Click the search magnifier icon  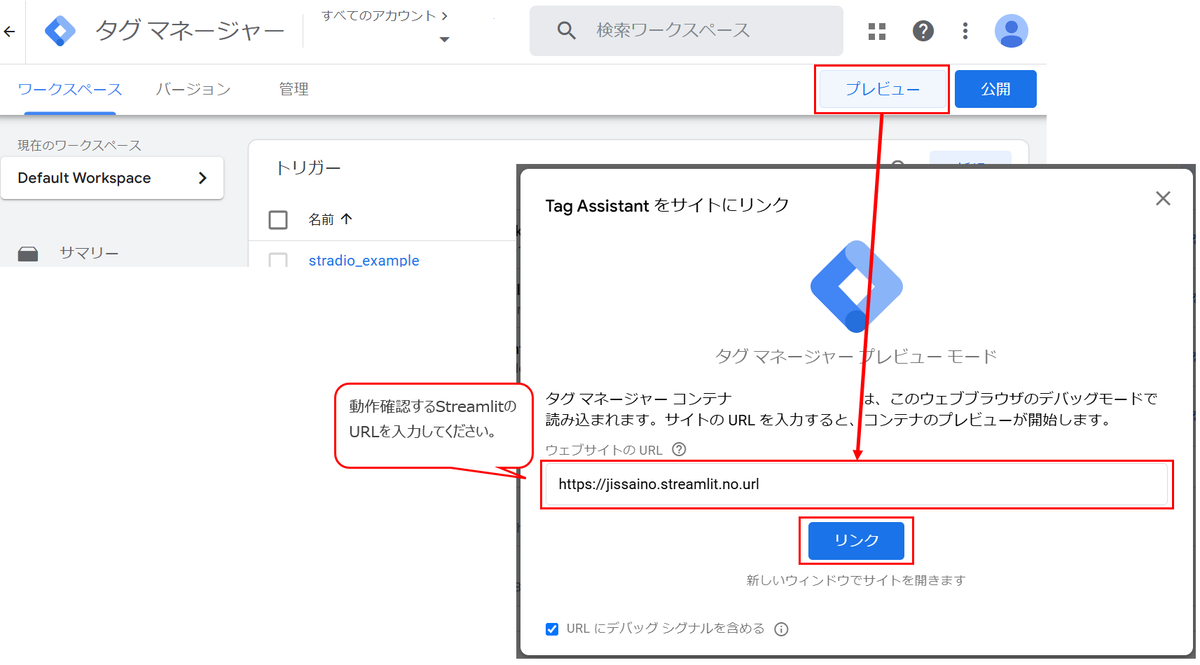[x=567, y=31]
